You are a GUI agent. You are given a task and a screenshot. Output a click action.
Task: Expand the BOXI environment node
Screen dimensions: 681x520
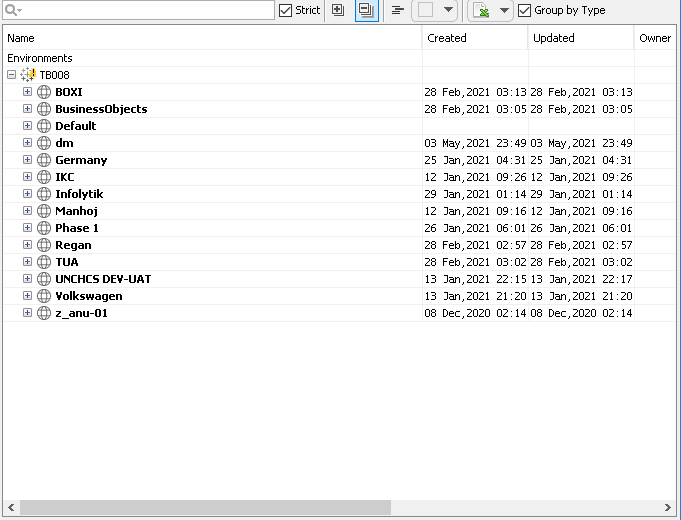pos(28,92)
